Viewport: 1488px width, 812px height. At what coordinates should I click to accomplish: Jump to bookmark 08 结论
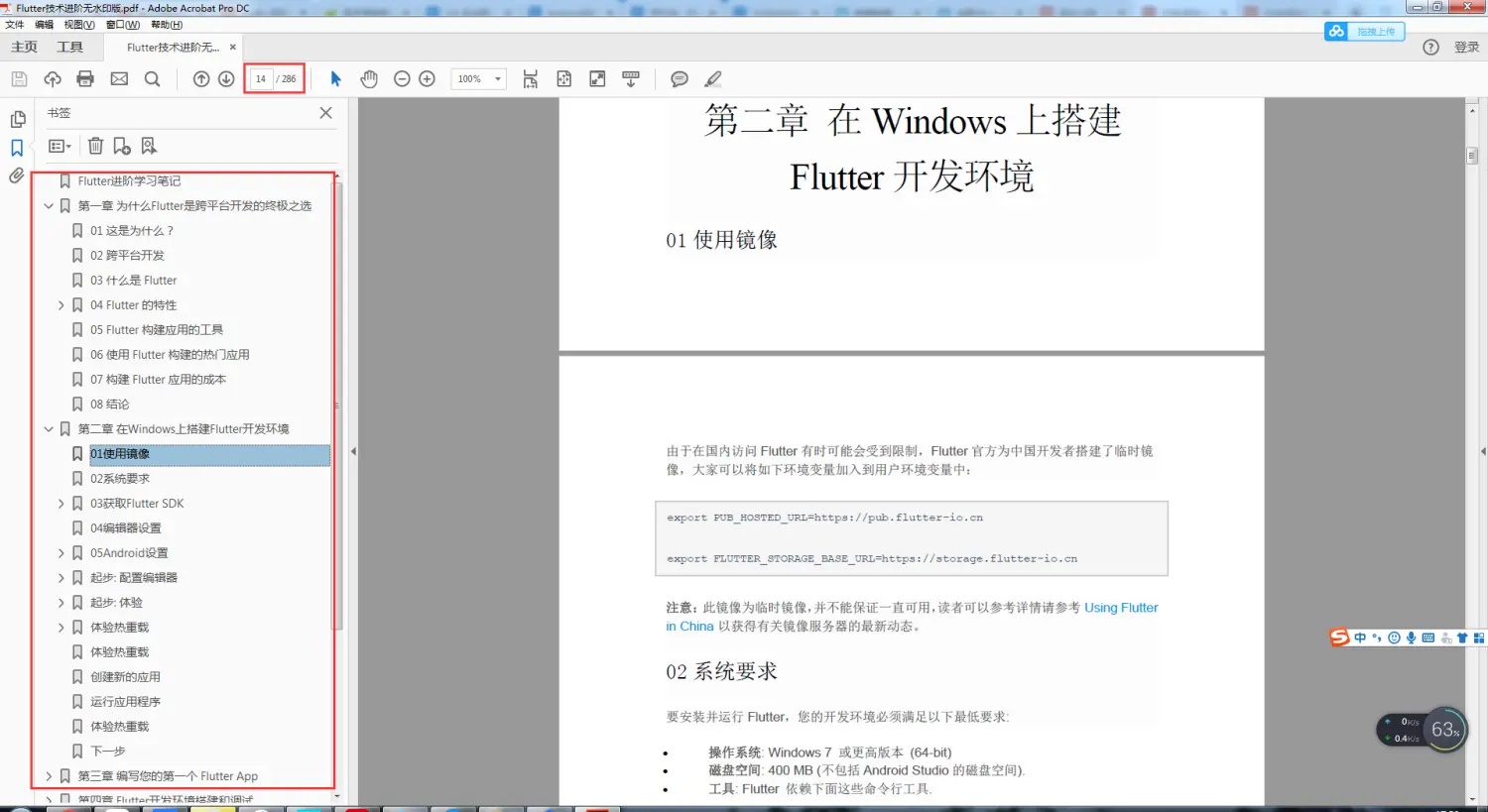click(x=110, y=405)
